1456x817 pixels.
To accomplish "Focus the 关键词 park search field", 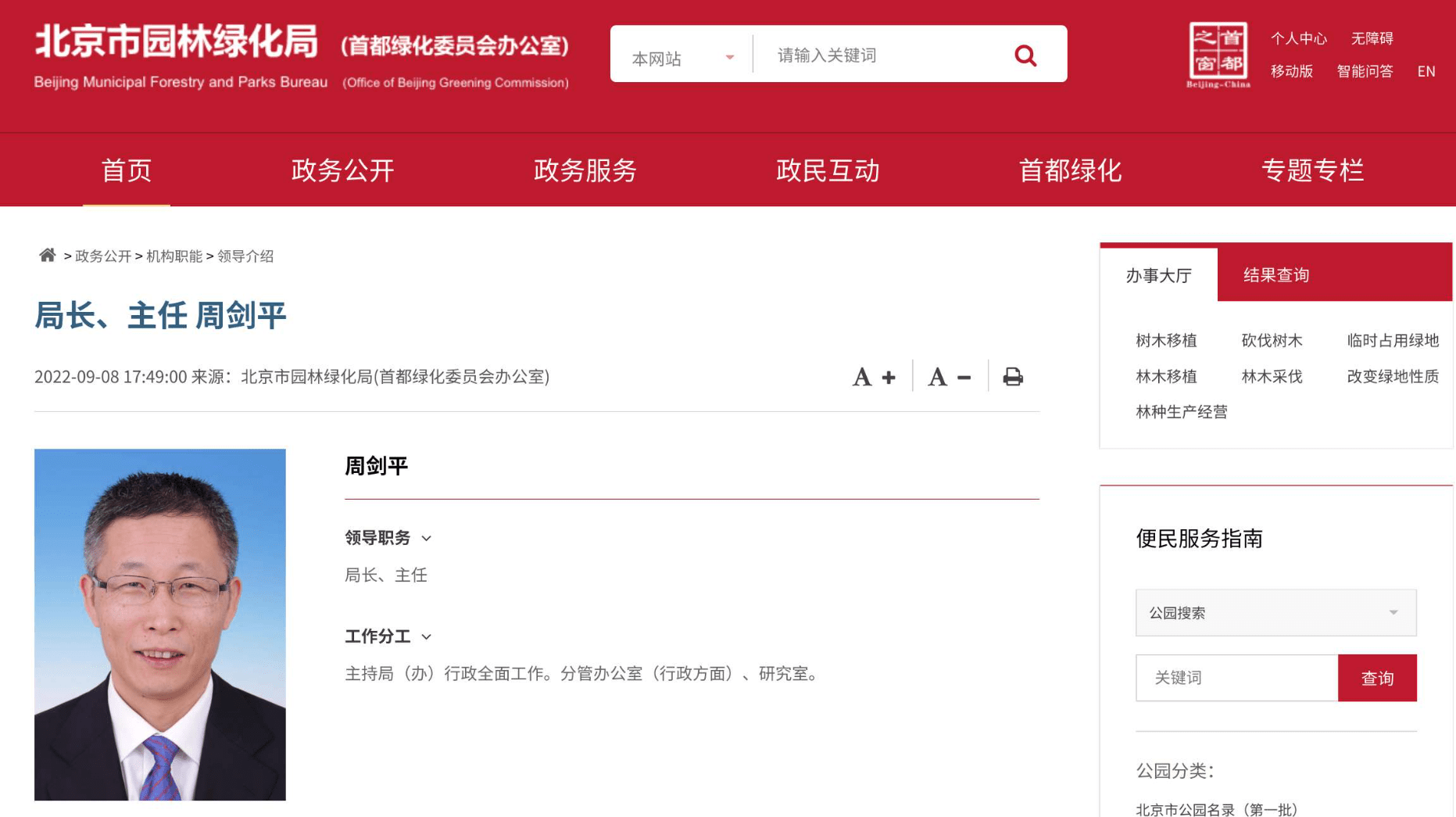I will pyautogui.click(x=1236, y=678).
